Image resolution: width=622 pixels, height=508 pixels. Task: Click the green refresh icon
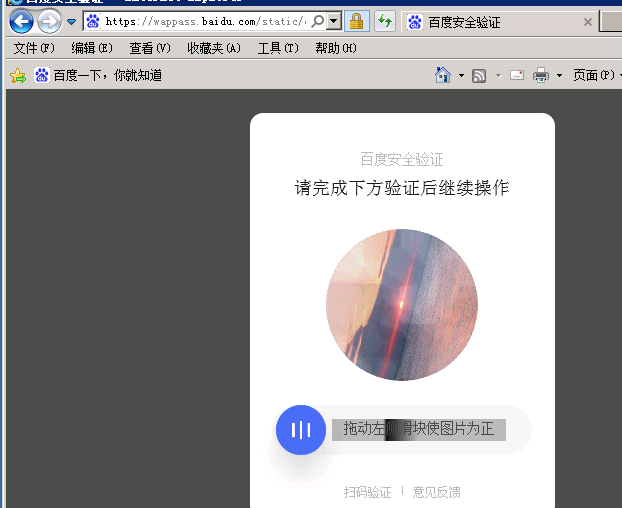(x=385, y=21)
